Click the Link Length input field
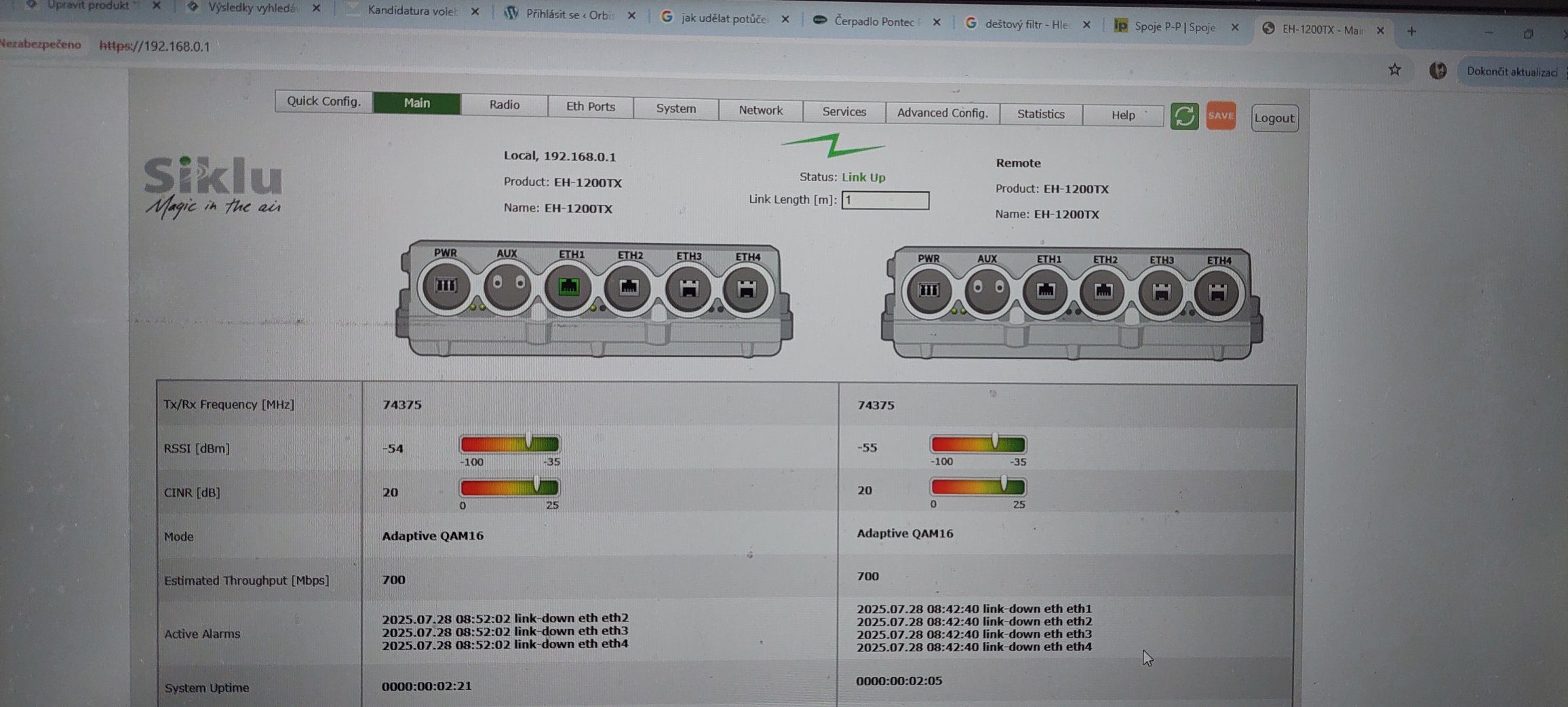 click(x=885, y=200)
